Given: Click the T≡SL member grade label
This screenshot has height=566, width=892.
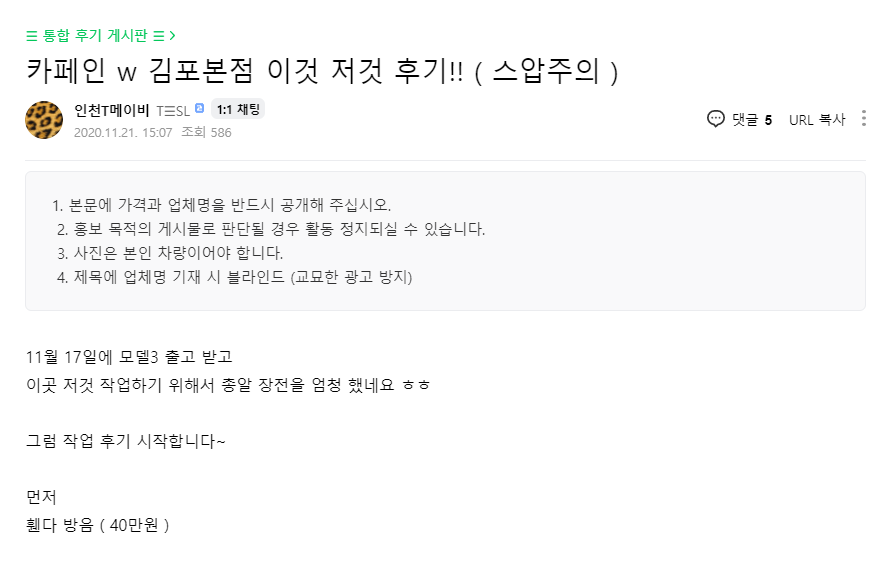Looking at the screenshot, I should [172, 110].
